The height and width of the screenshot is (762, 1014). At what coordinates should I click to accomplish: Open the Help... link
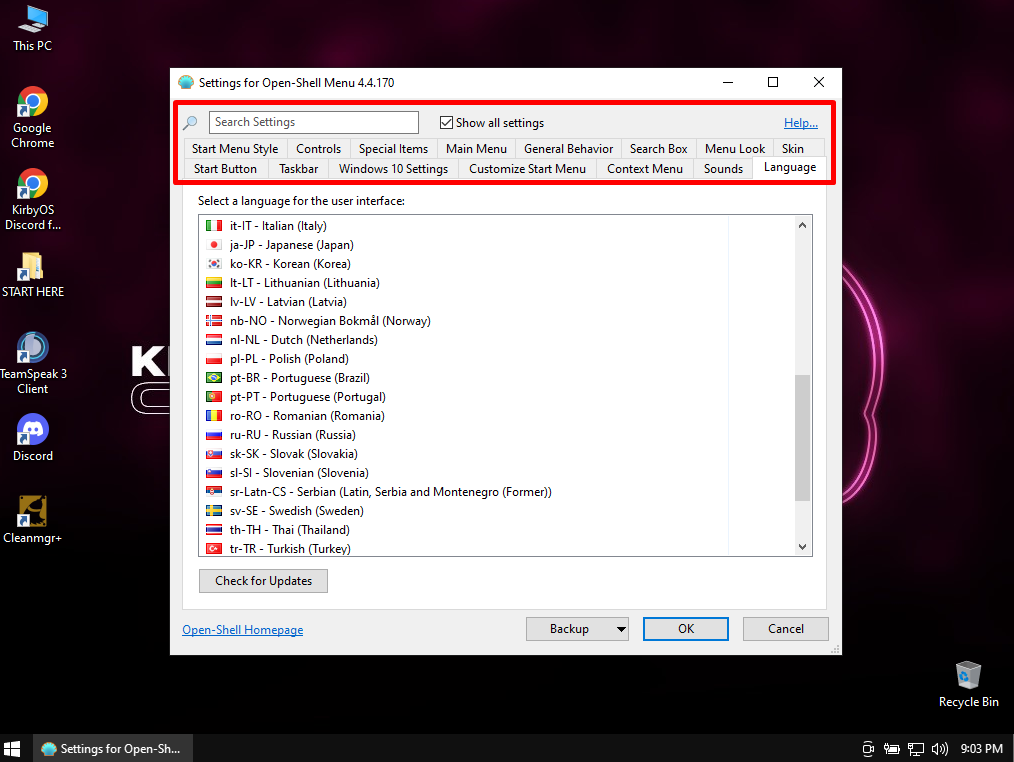click(801, 123)
